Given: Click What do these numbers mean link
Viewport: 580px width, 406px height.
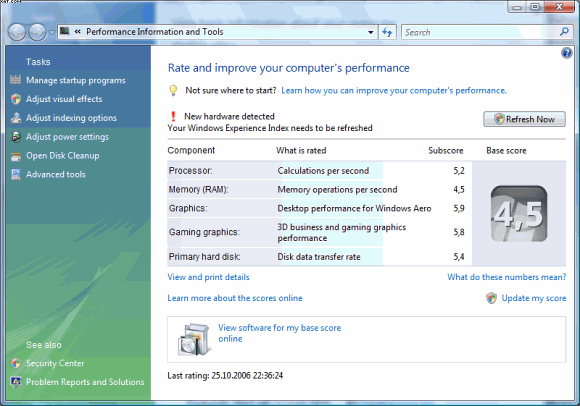Looking at the screenshot, I should point(506,277).
